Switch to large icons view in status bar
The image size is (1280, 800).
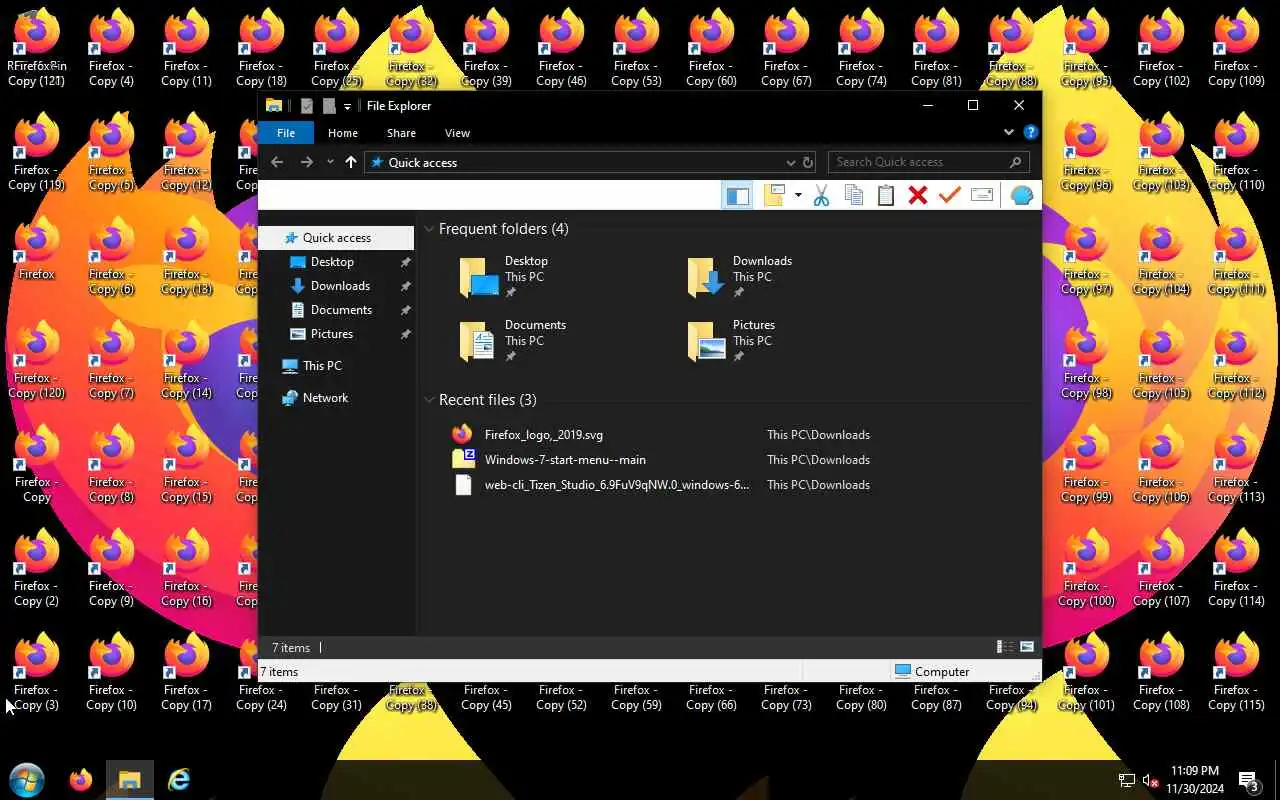click(1027, 647)
